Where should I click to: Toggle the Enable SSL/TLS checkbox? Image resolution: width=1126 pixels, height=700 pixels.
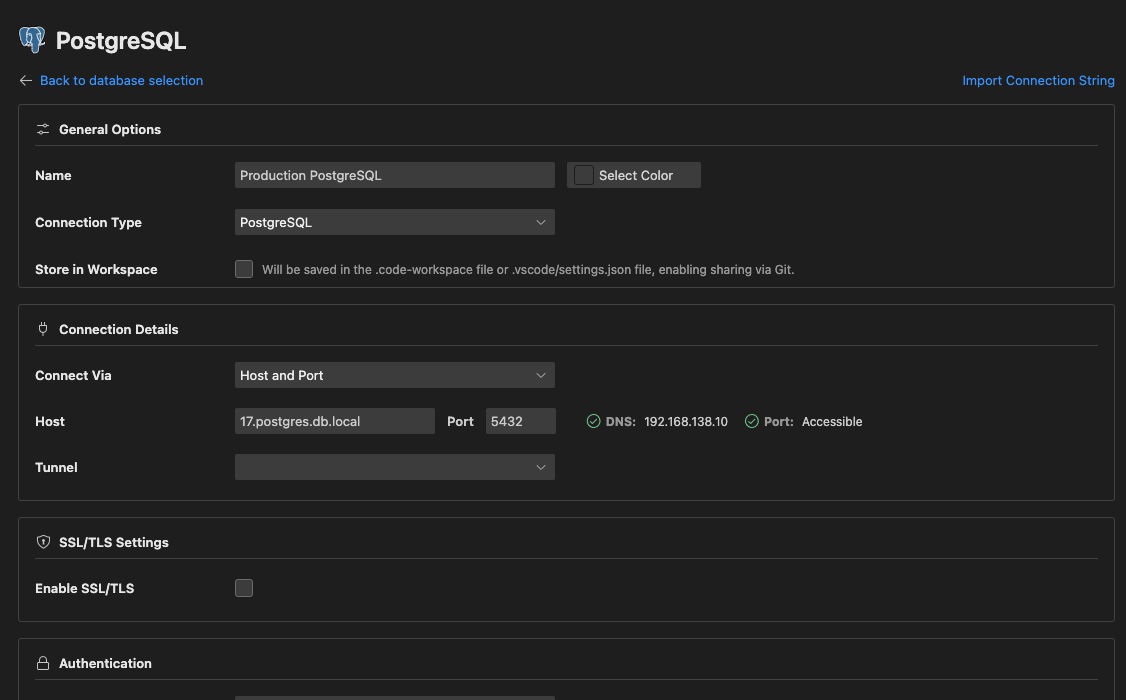[244, 588]
